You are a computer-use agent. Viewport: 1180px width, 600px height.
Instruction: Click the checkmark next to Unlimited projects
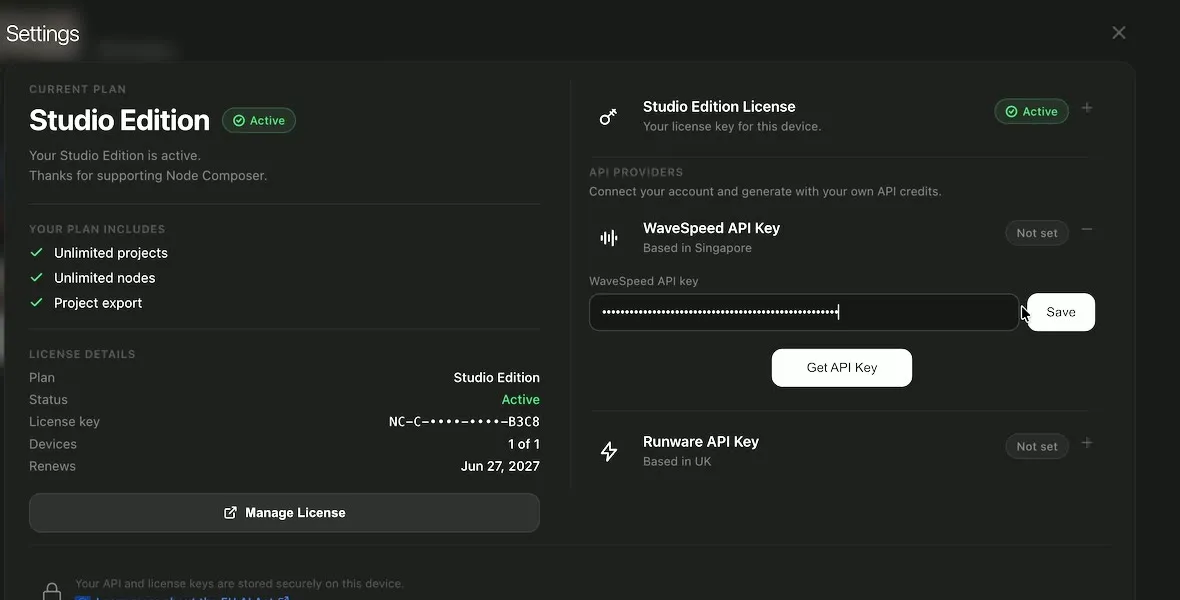[x=36, y=252]
